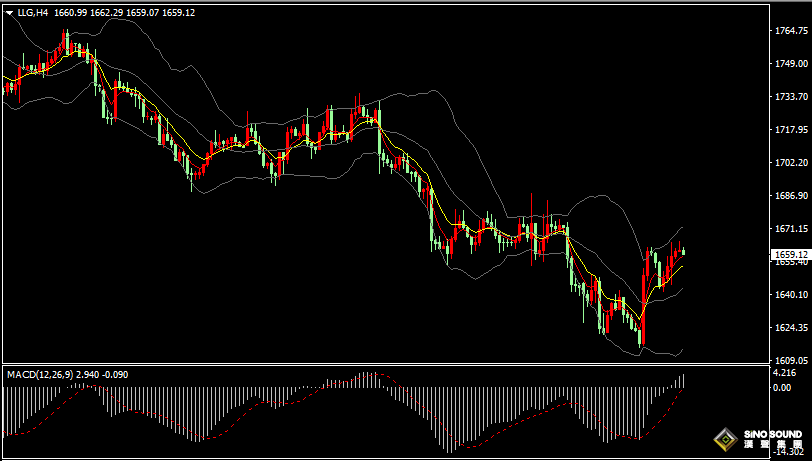This screenshot has height=461, width=812.
Task: Click the 1717.95 price axis label
Action: click(x=791, y=129)
